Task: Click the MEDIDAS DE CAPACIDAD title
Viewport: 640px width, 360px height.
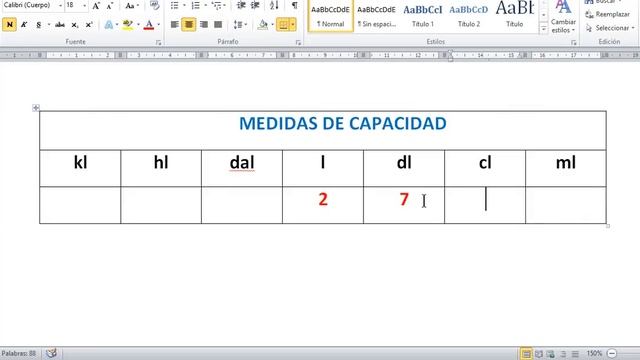Action: coord(343,124)
